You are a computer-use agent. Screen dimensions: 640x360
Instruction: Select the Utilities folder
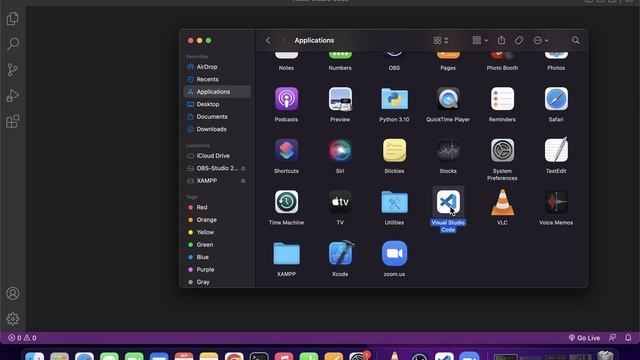394,202
